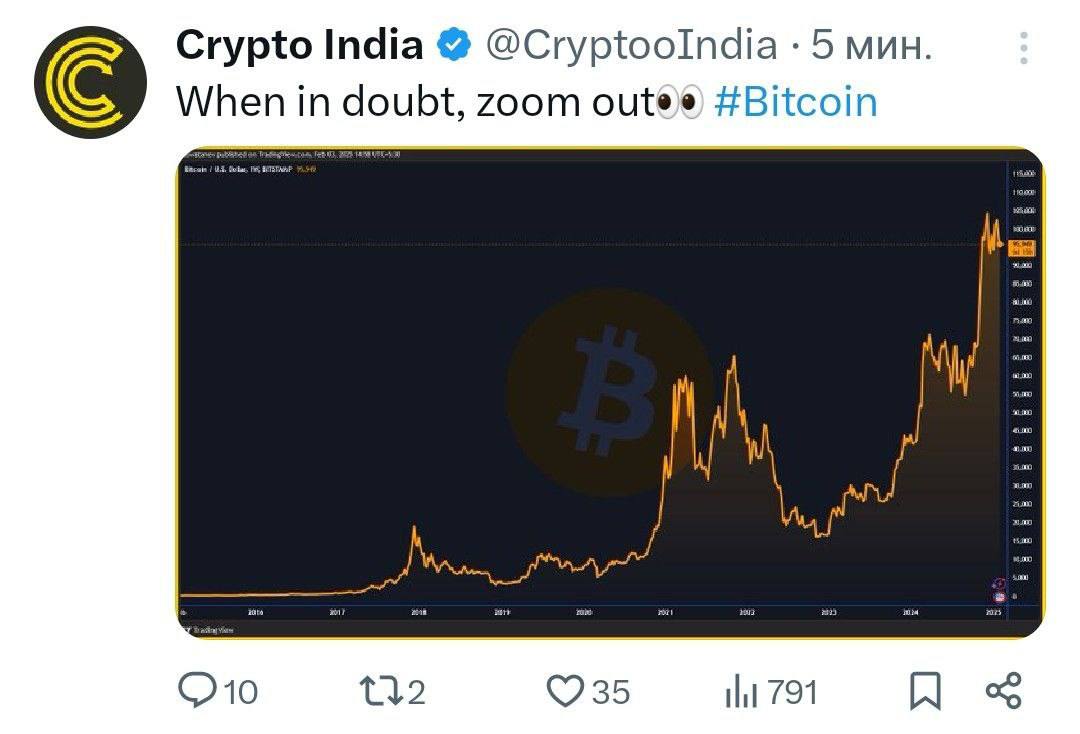Screen dimensions: 1080x734
Task: Click the Crypto India display name
Action: point(300,45)
